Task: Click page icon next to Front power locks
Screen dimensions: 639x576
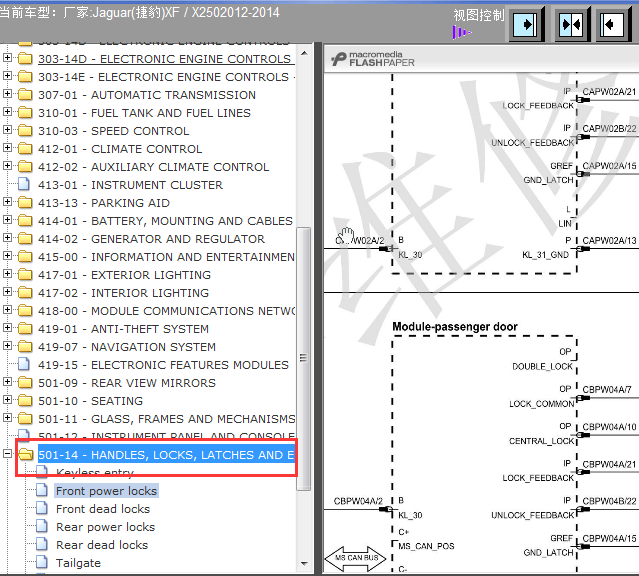Action: (x=42, y=490)
